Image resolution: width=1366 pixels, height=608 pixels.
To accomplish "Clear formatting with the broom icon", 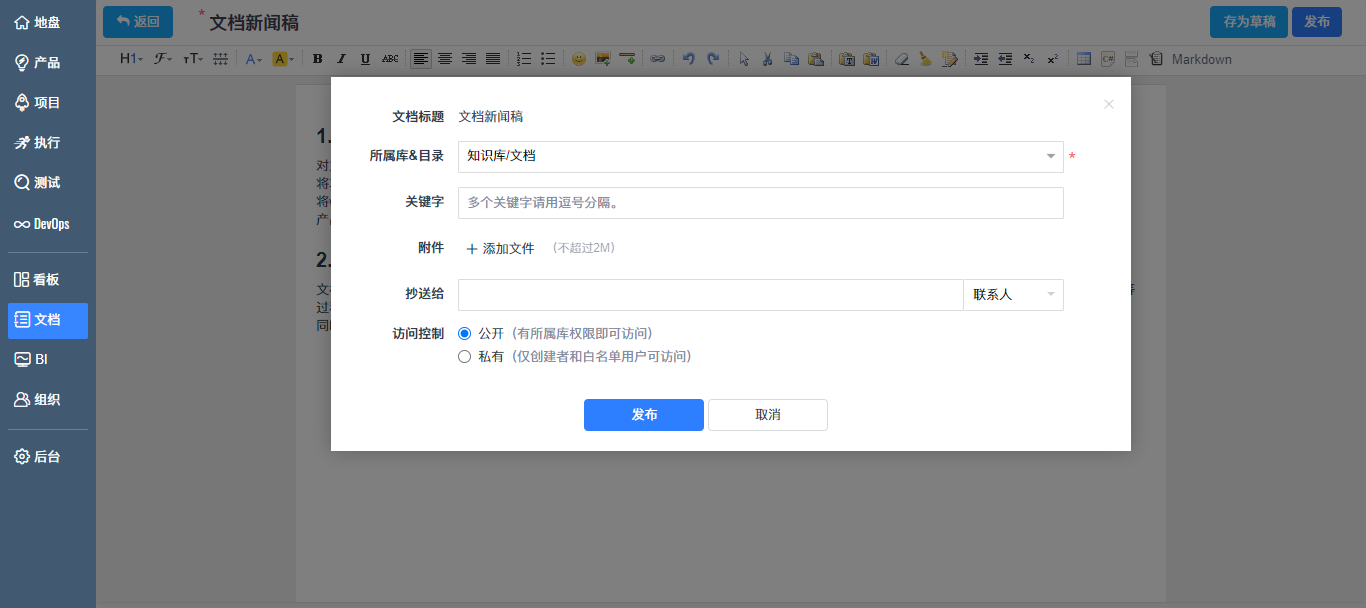I will (924, 59).
